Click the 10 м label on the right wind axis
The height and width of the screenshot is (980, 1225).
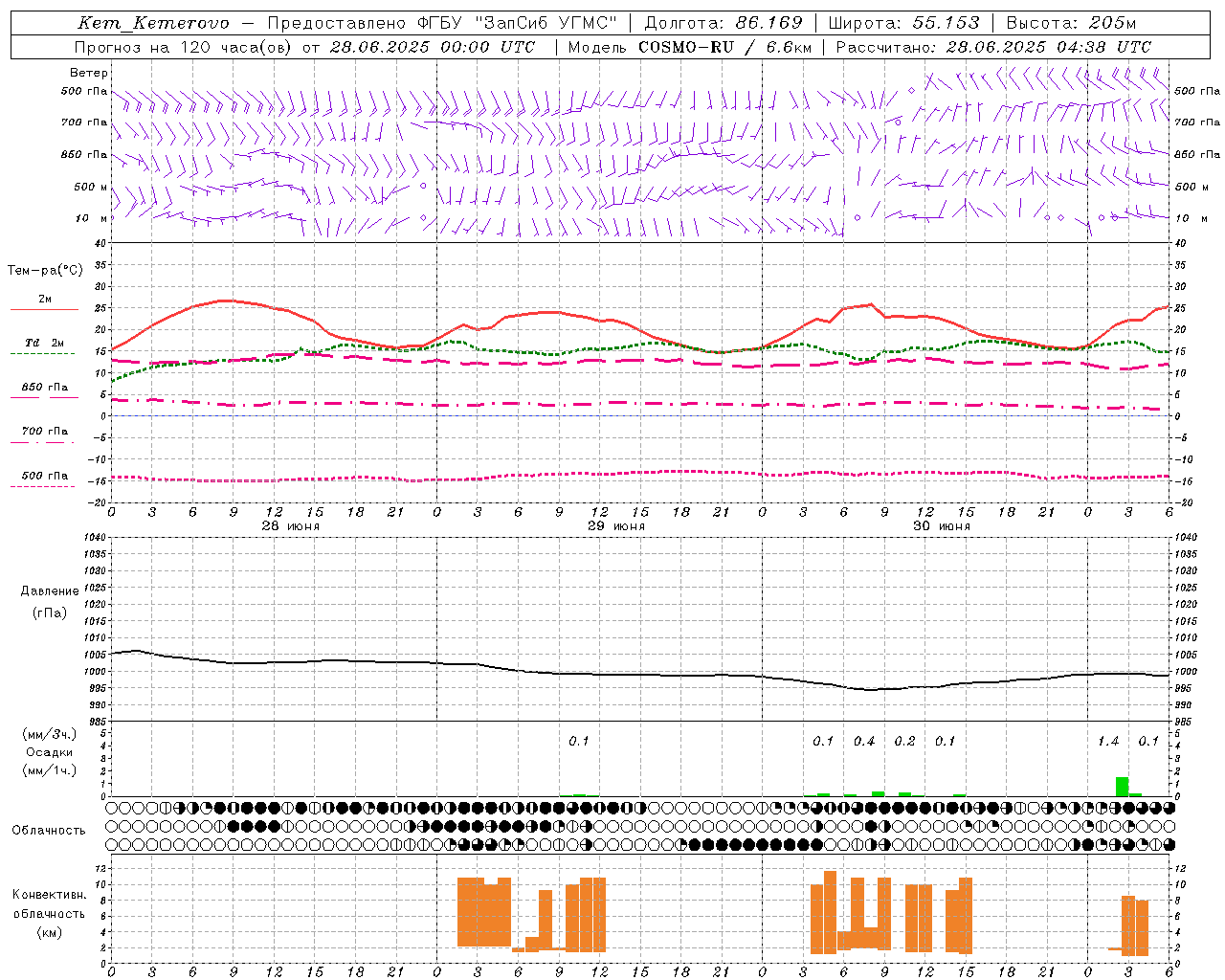(1191, 218)
